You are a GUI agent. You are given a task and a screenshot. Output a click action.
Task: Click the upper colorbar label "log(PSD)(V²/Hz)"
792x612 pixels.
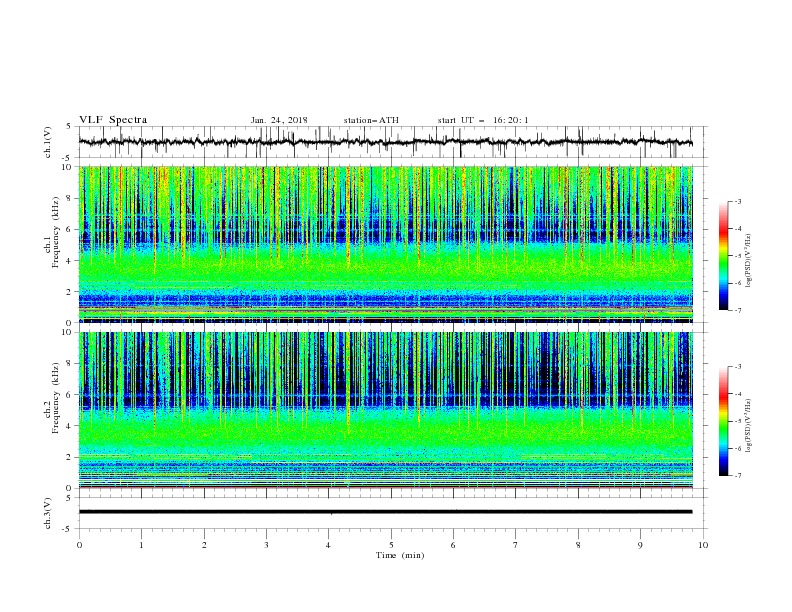click(749, 261)
